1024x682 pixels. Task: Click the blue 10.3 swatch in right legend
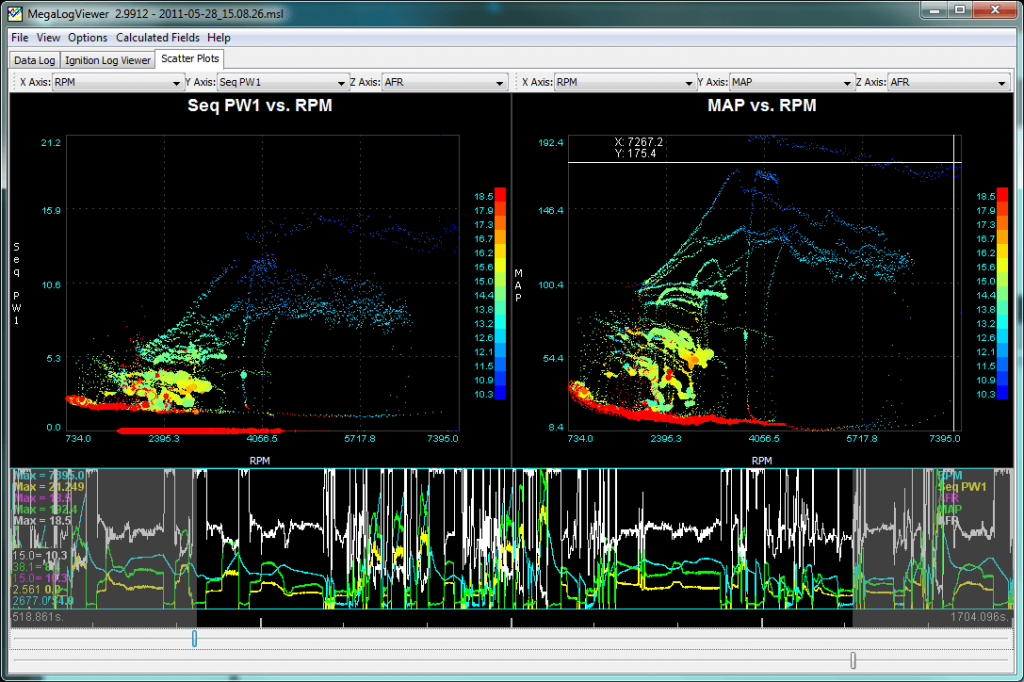[1004, 395]
